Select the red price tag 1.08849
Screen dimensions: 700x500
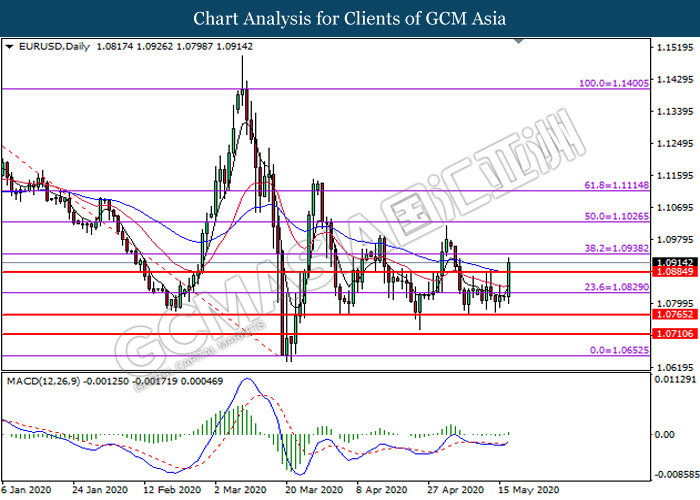pos(672,272)
